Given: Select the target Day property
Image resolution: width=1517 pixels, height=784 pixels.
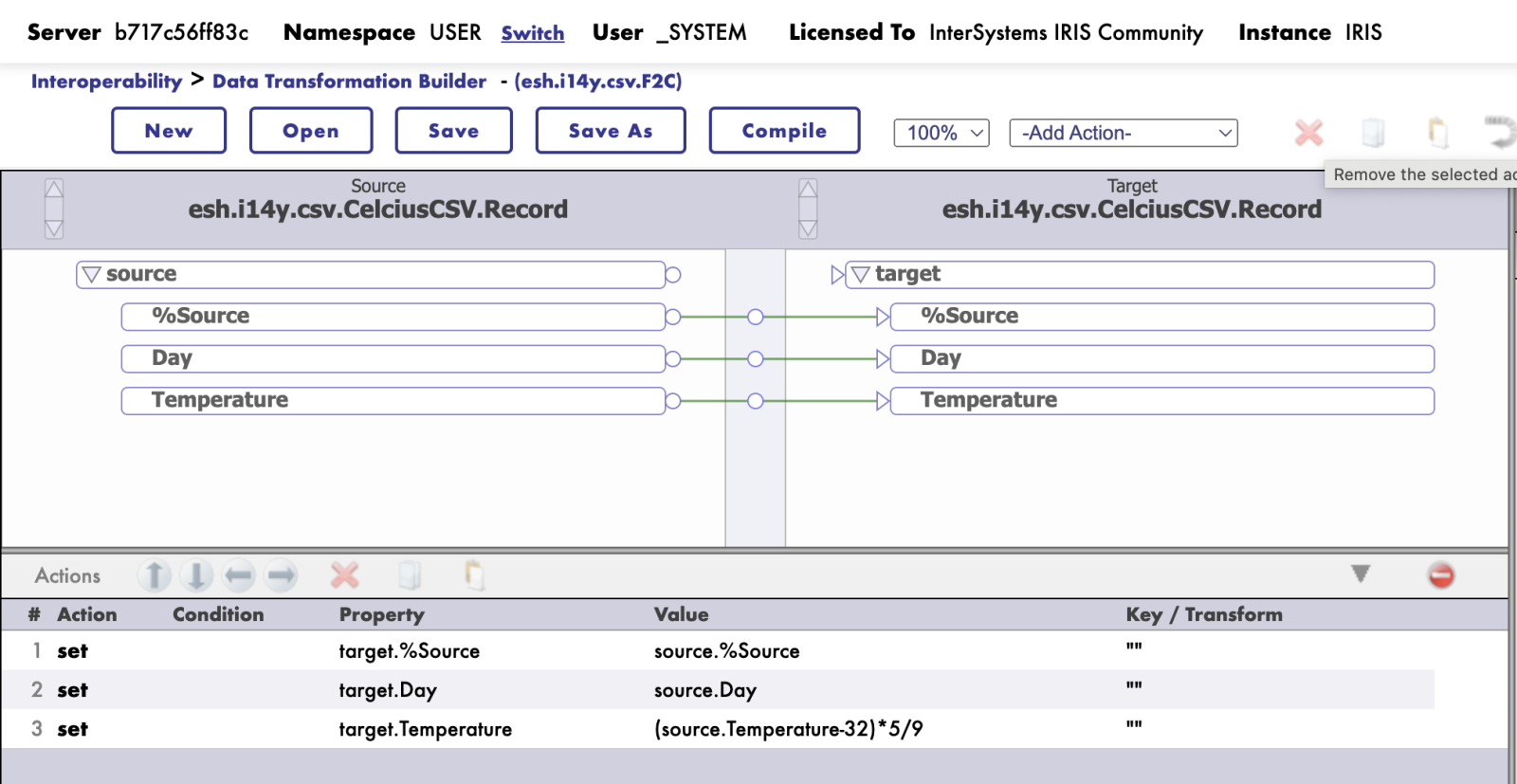Looking at the screenshot, I should pyautogui.click(x=1162, y=358).
